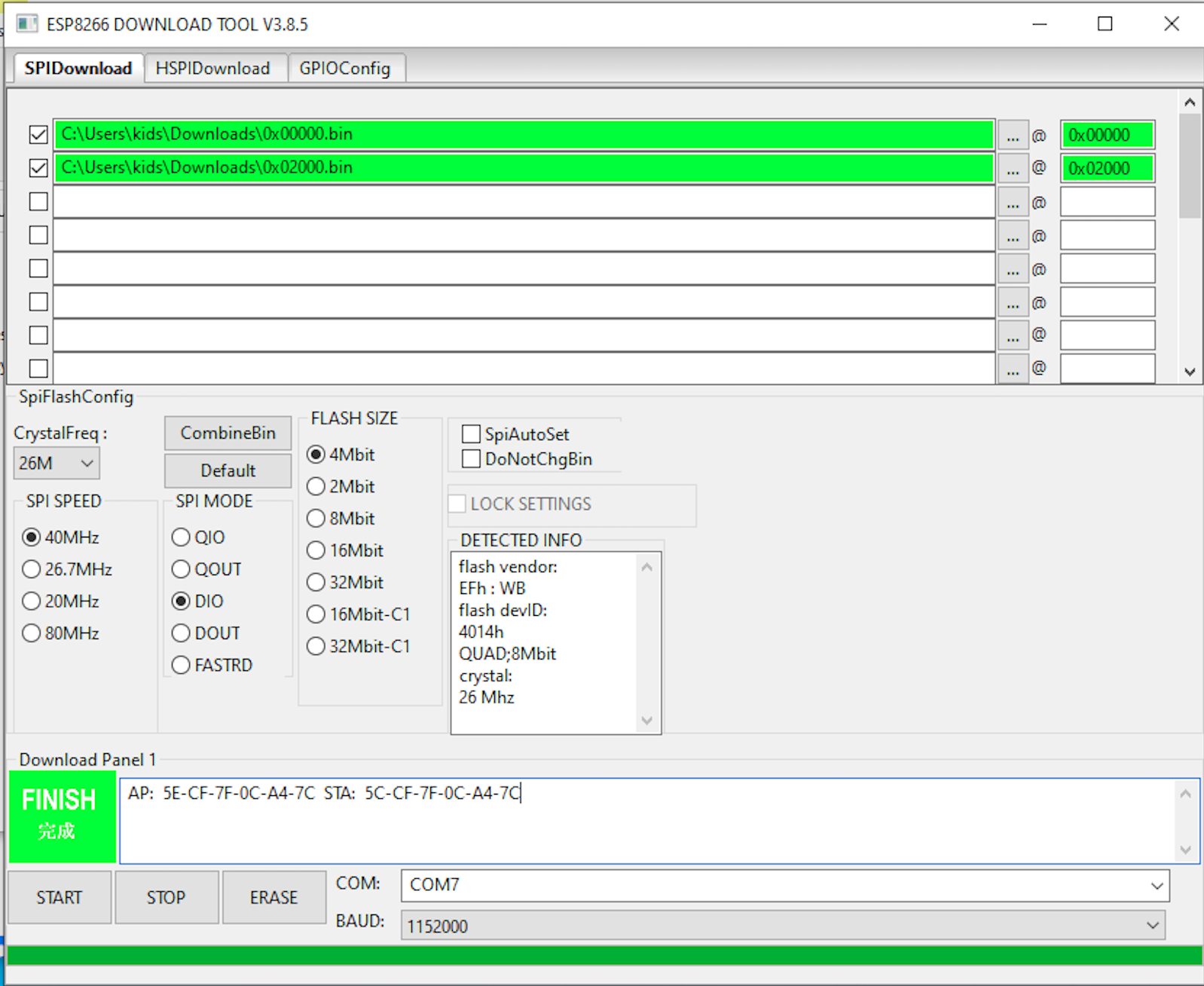The image size is (1204, 986).
Task: Switch to the GPIOConfig tab
Action: pos(345,69)
